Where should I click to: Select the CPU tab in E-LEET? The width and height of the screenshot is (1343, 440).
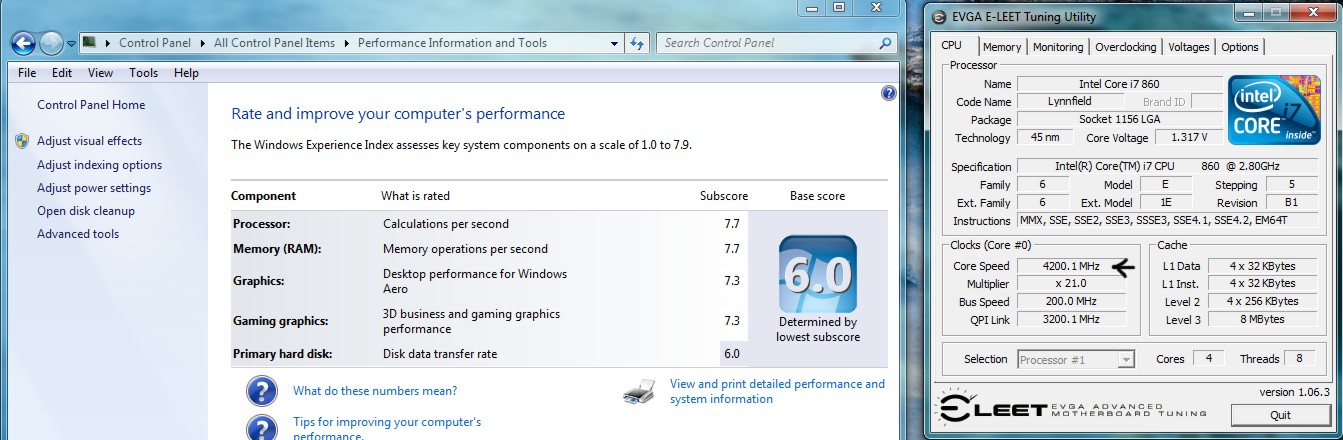pyautogui.click(x=952, y=45)
